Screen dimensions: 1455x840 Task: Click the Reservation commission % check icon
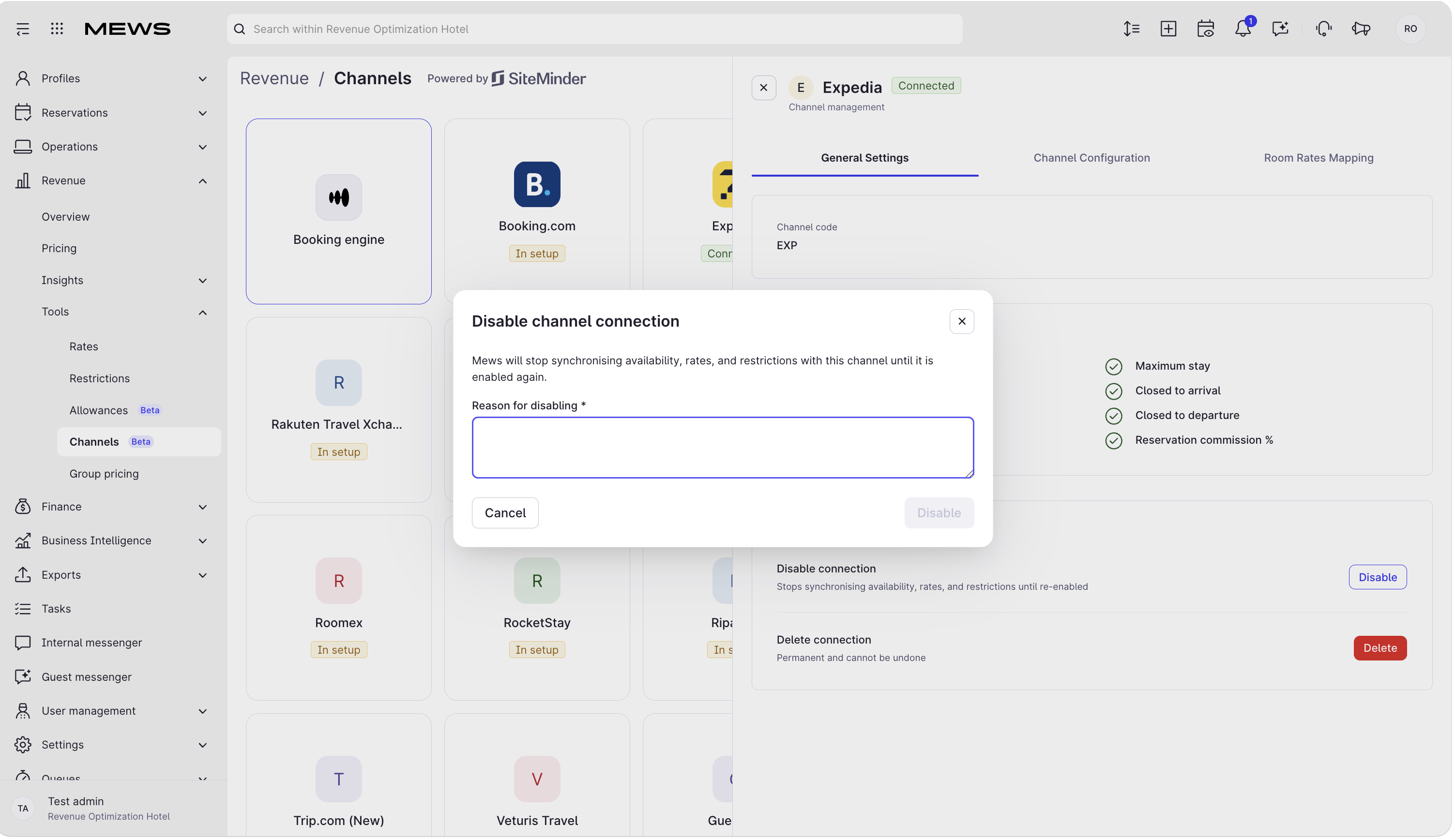pyautogui.click(x=1113, y=441)
